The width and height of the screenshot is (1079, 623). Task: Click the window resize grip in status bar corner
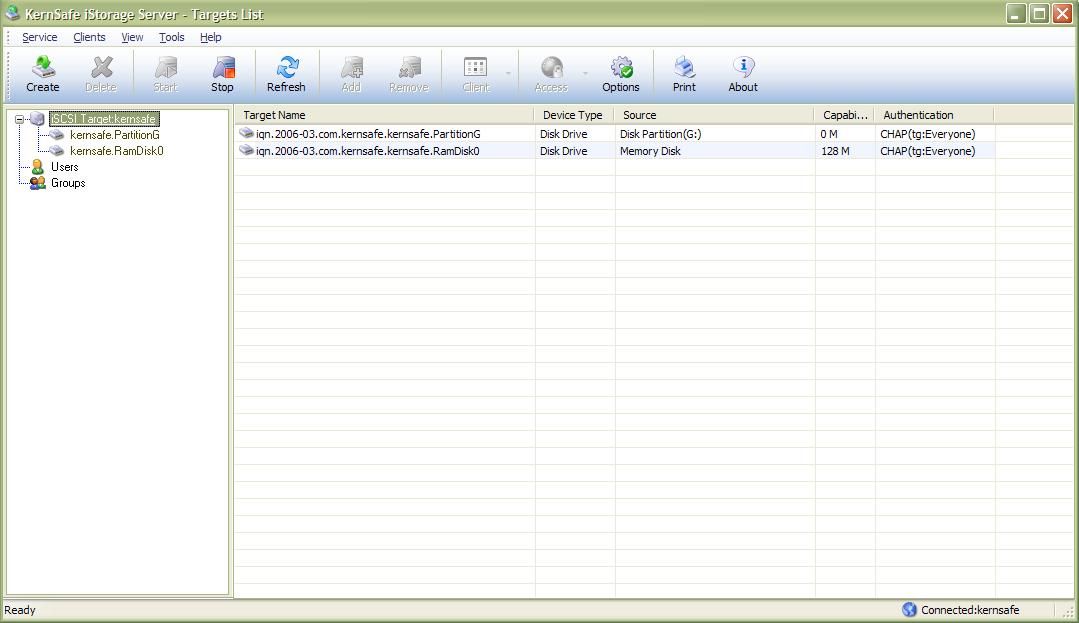[x=1068, y=612]
